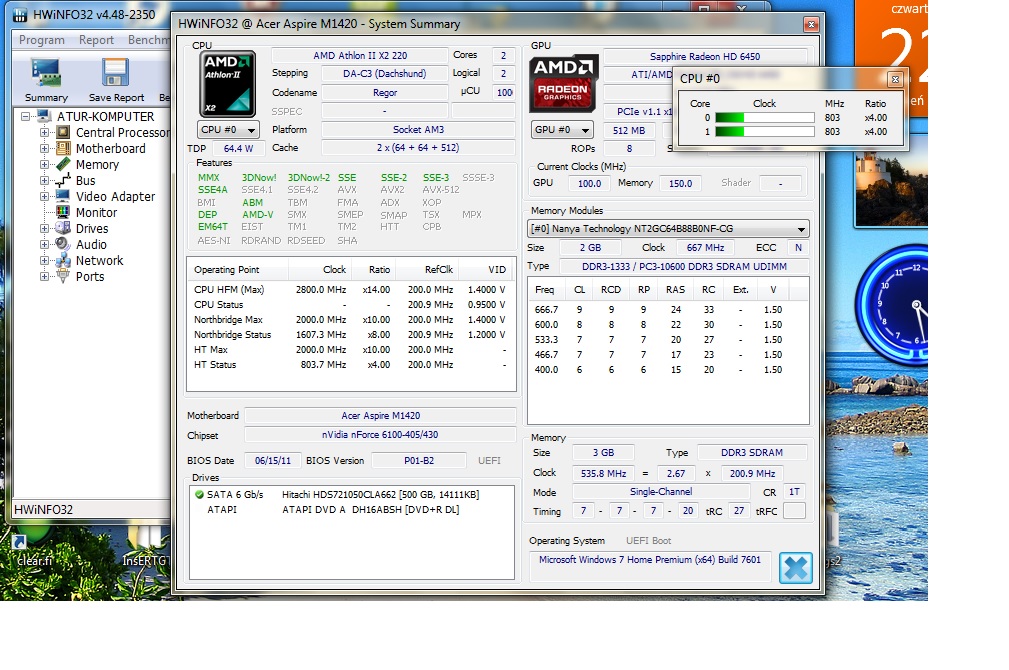Close the System Summary window from title bar
The height and width of the screenshot is (670, 1009).
pyautogui.click(x=811, y=24)
